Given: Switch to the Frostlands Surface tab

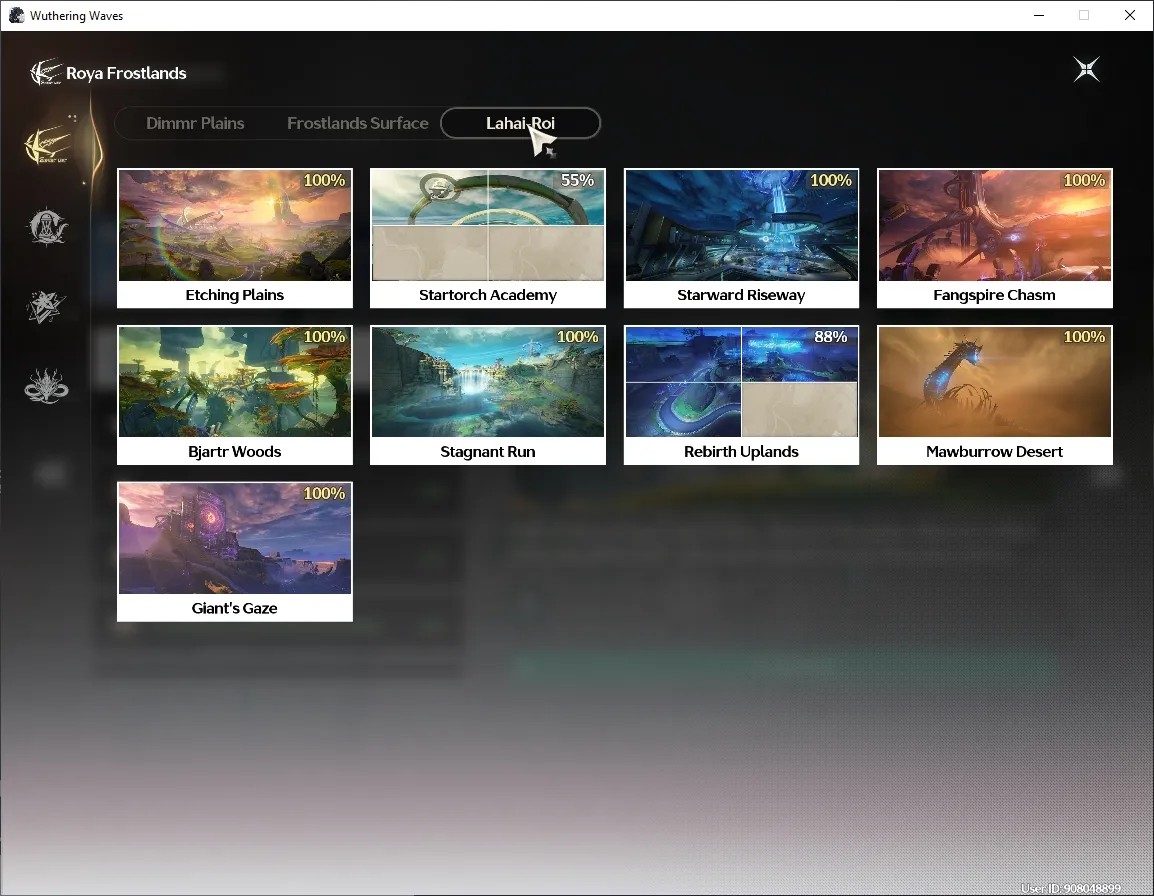Looking at the screenshot, I should 358,123.
